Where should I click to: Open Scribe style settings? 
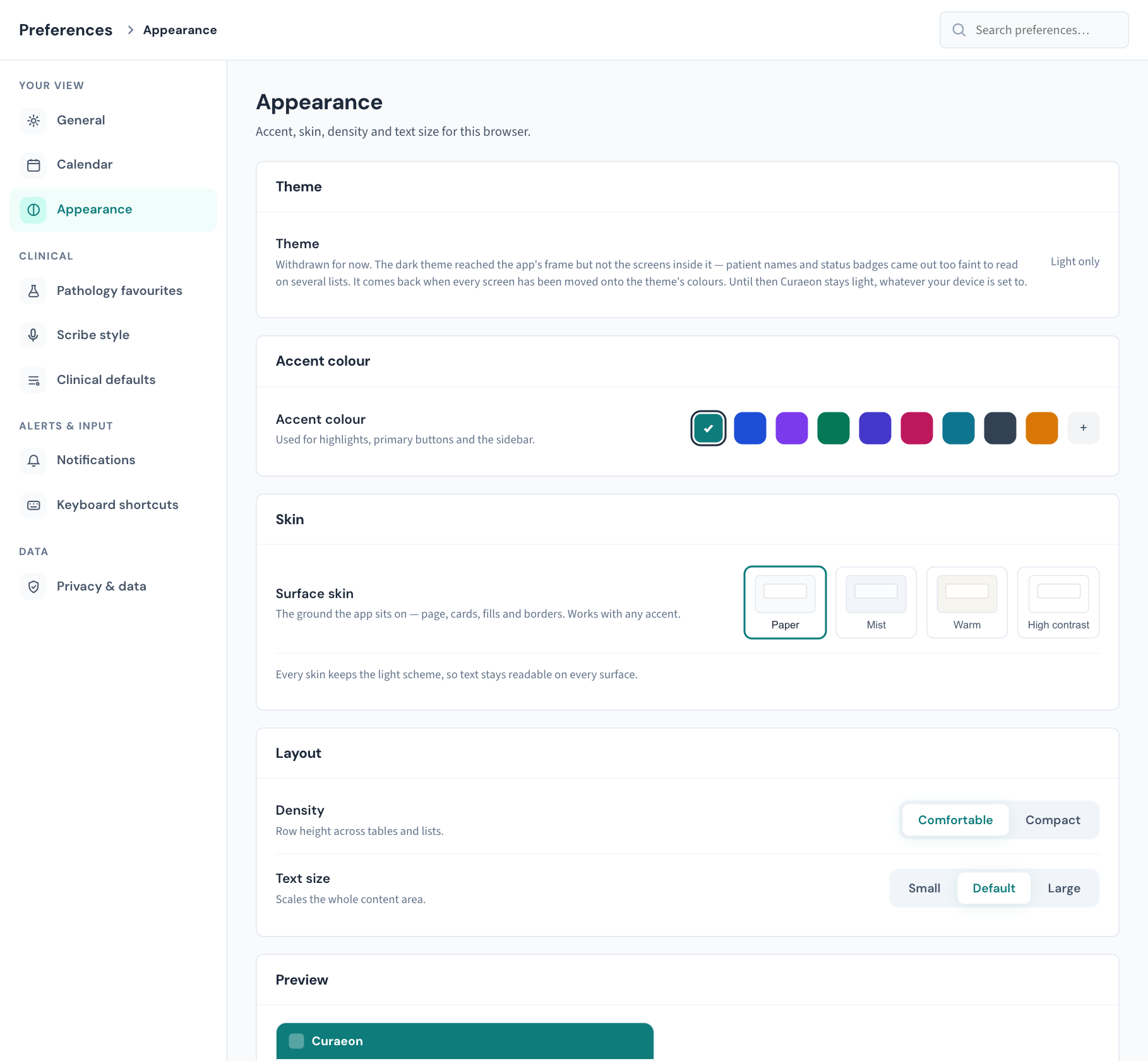(x=113, y=335)
